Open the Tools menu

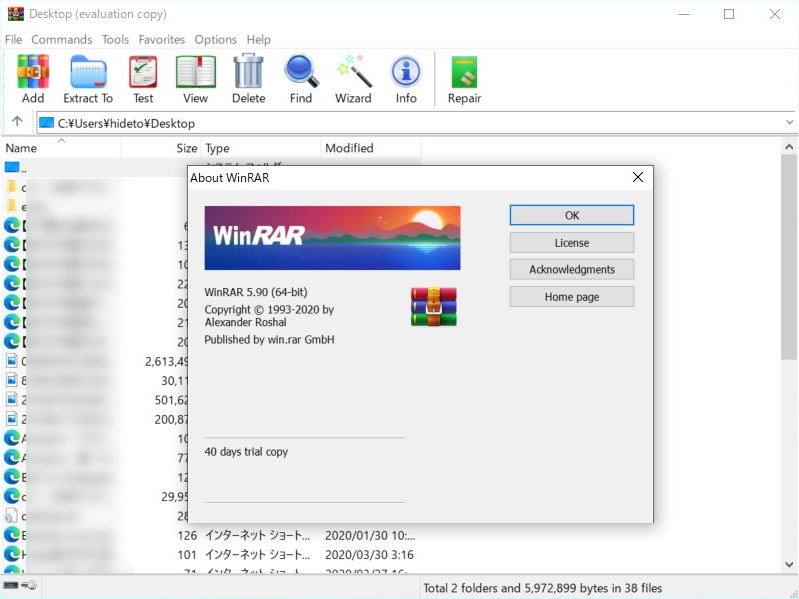tap(115, 40)
